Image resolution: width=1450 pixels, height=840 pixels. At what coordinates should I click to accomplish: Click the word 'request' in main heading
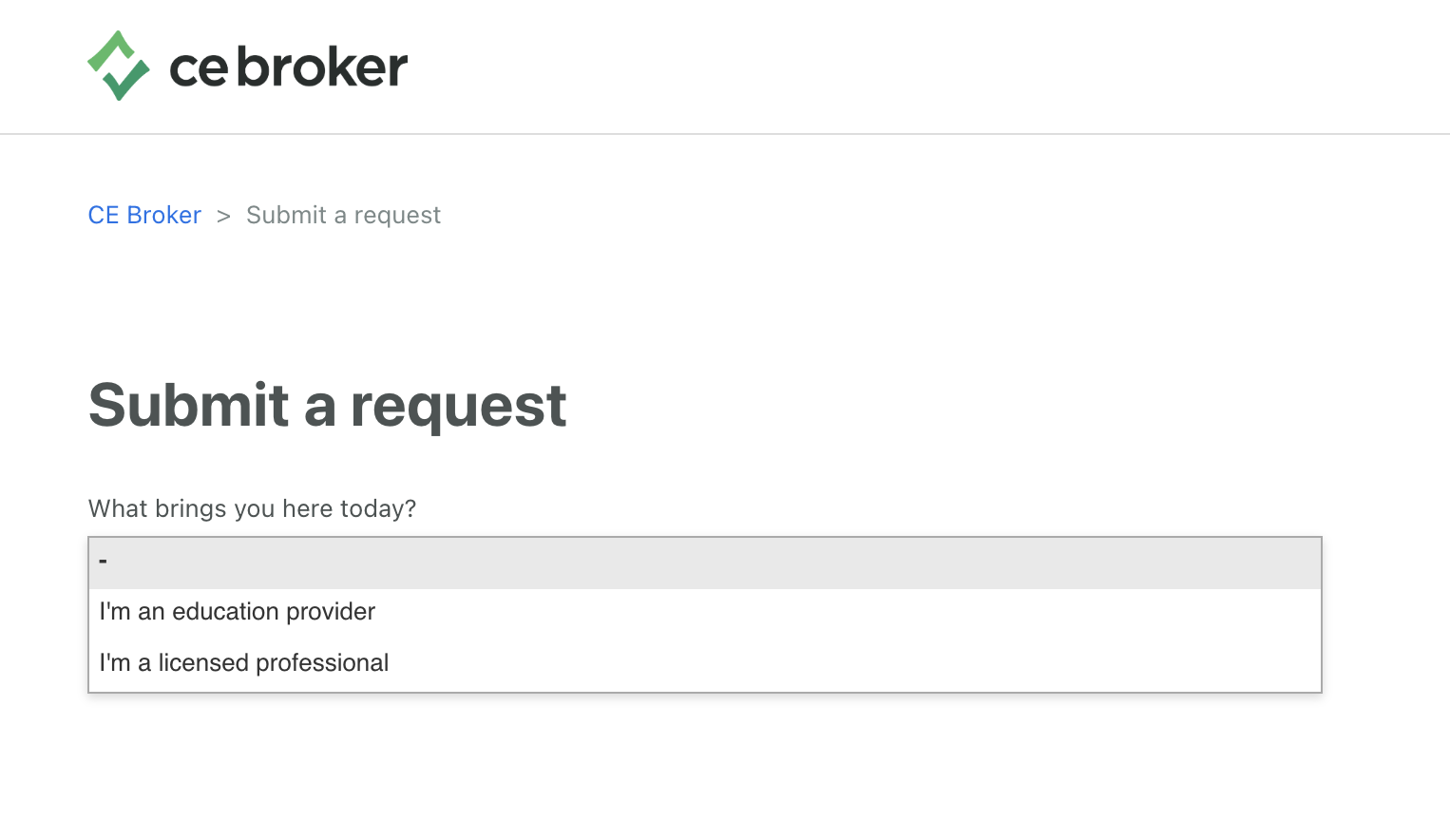[x=458, y=410]
